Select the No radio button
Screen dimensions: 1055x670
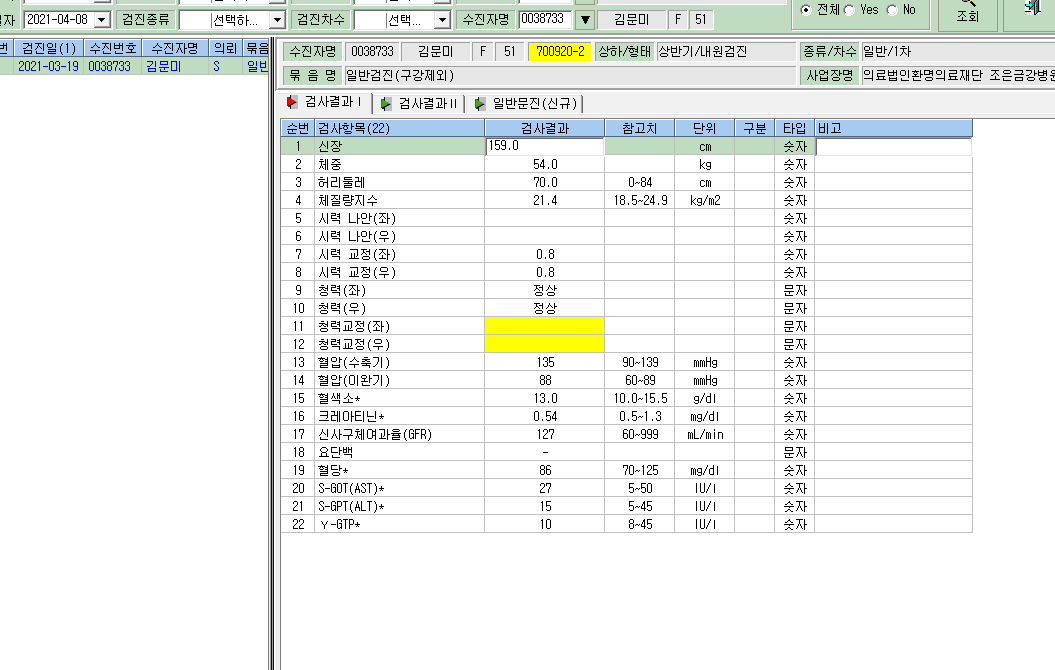tap(892, 10)
